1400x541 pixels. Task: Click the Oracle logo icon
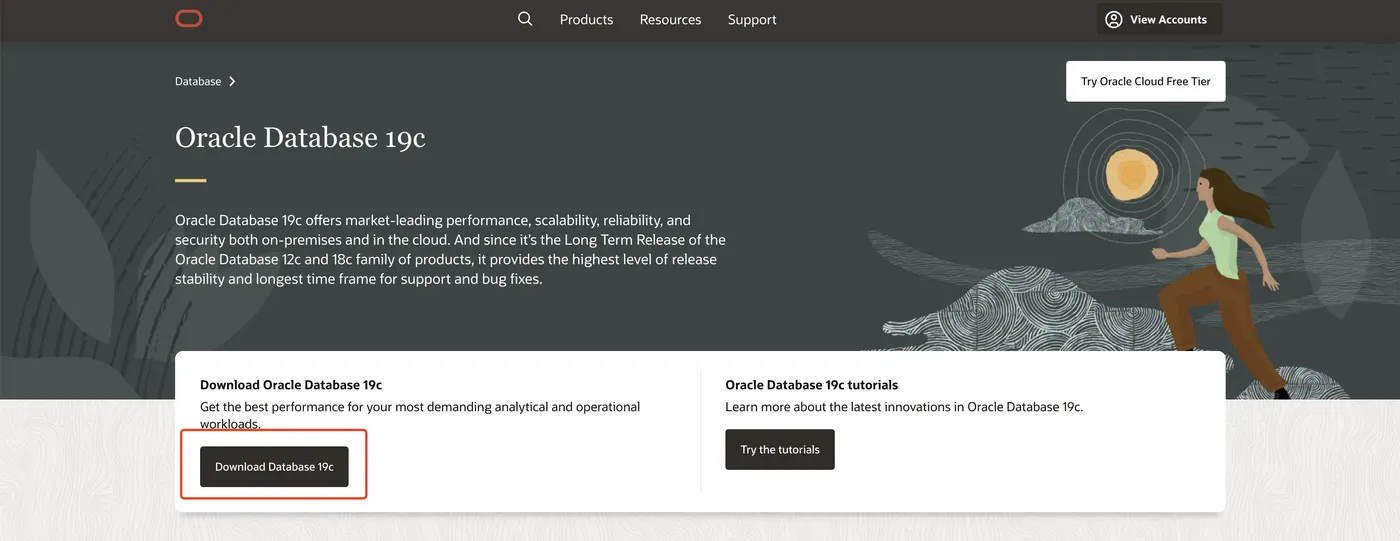189,19
